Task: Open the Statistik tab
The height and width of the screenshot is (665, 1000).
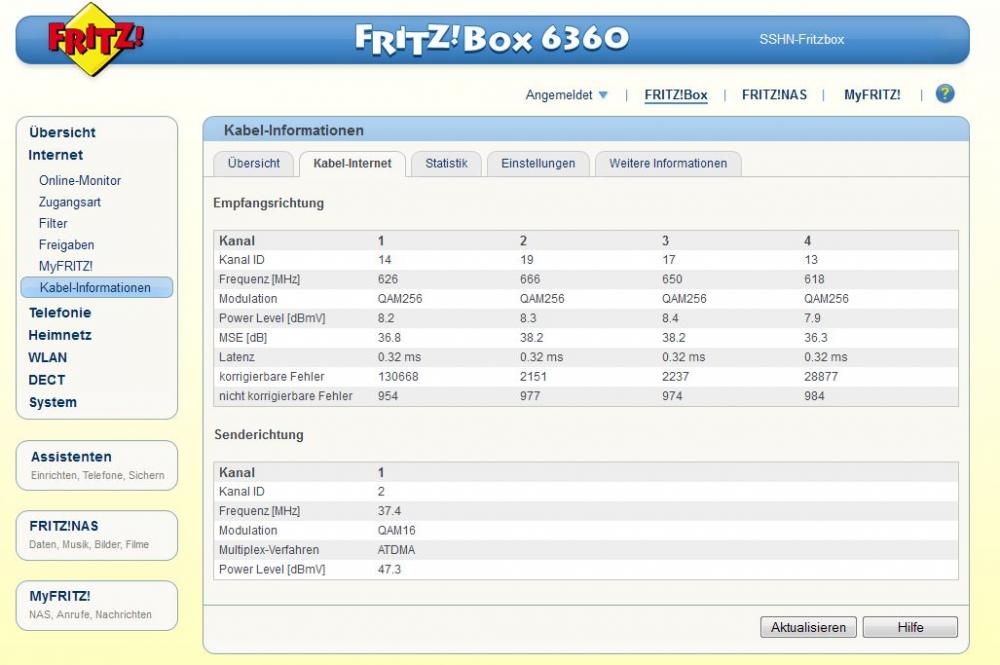Action: [x=446, y=163]
